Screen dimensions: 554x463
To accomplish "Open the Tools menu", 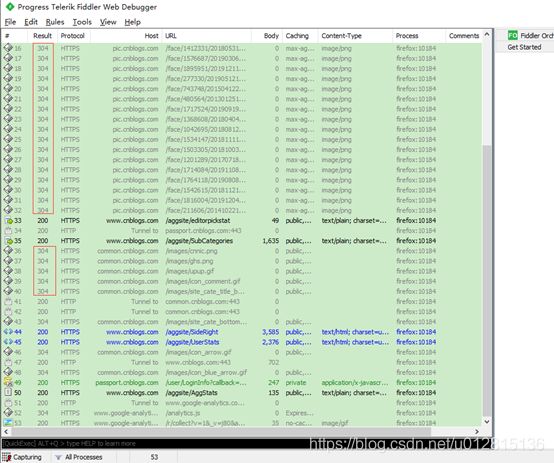I will tap(82, 22).
